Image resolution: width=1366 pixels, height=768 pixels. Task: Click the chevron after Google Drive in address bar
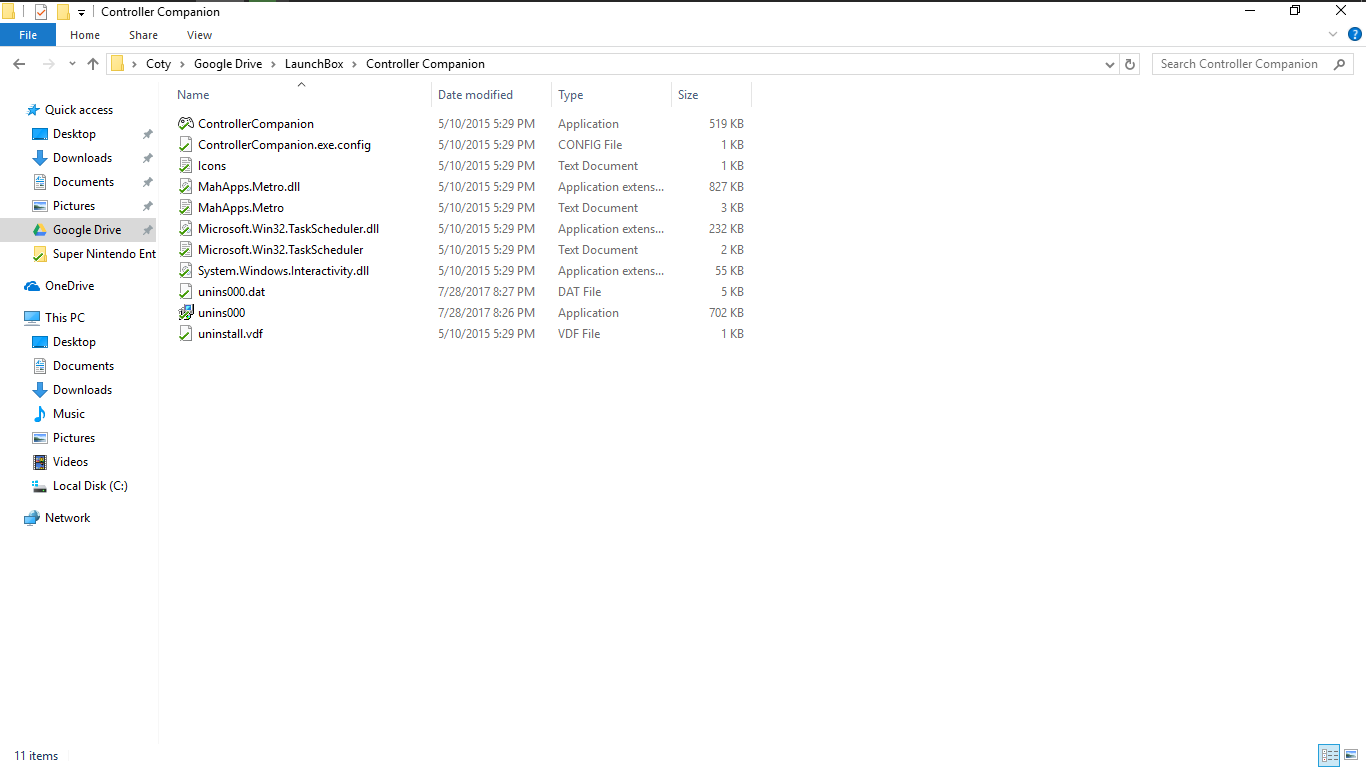(273, 64)
